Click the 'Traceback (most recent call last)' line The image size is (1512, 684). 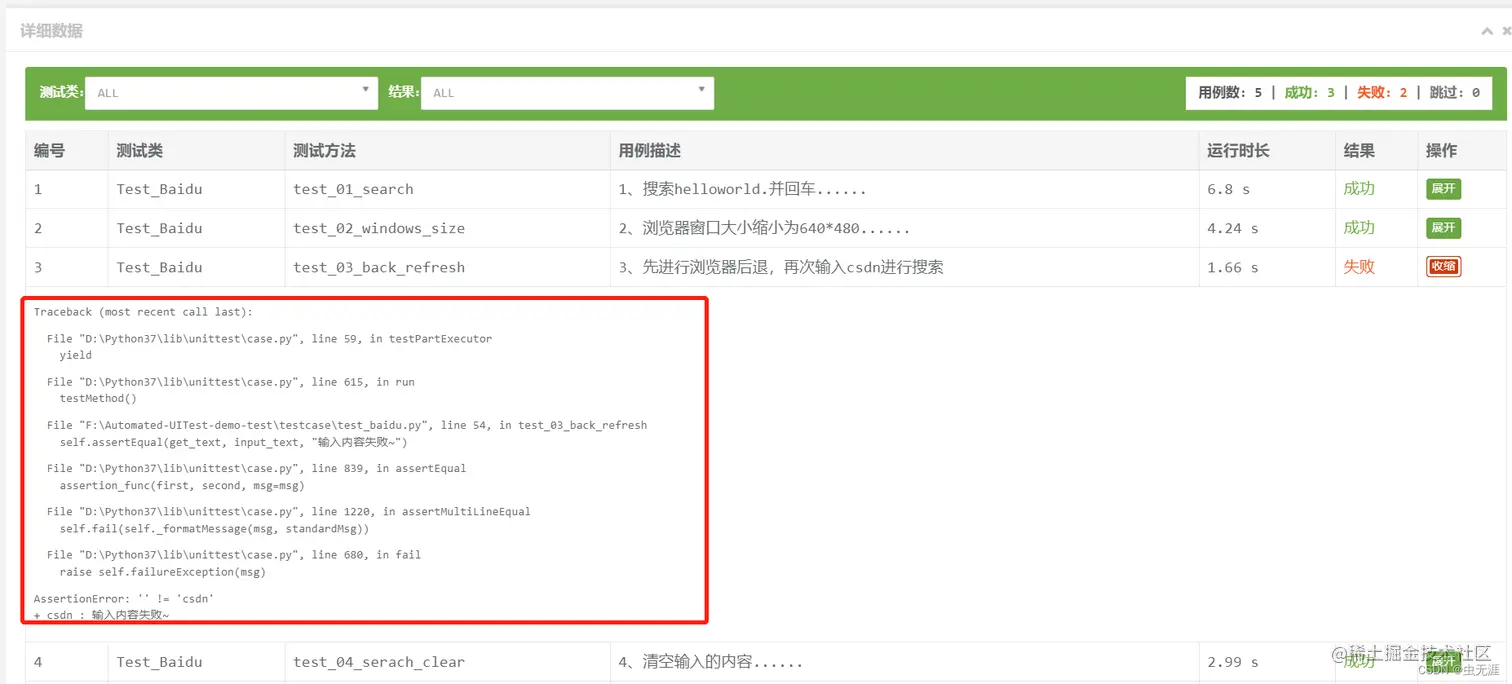click(x=143, y=312)
